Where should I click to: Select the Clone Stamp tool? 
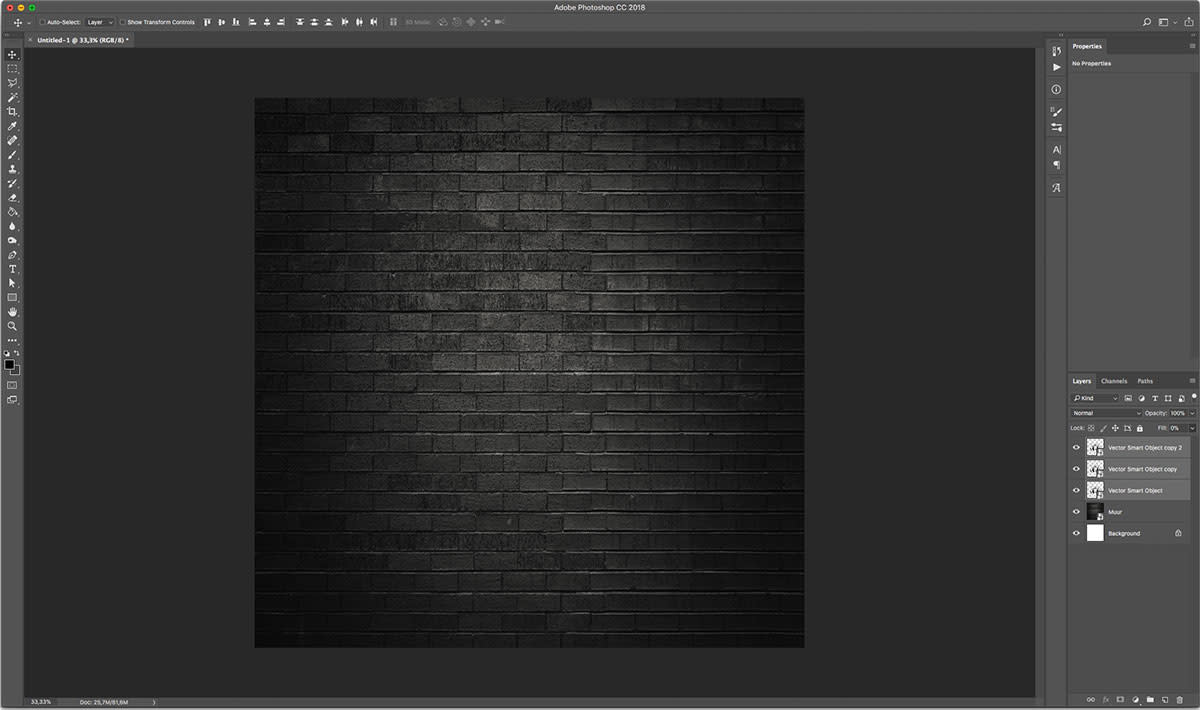tap(13, 169)
